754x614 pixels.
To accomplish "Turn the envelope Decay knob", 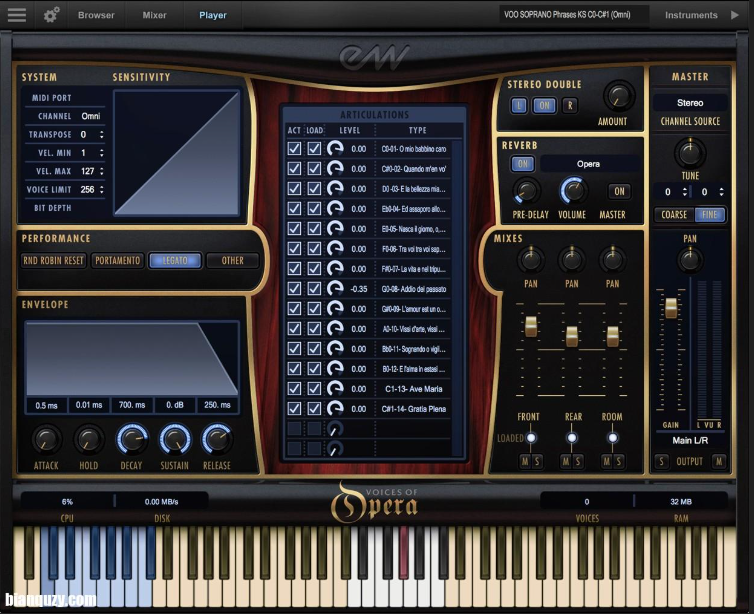I will [132, 439].
